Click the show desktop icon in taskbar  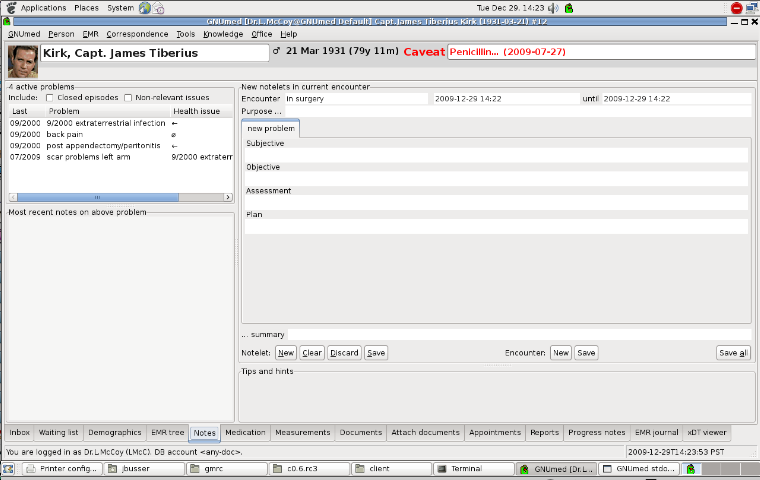point(8,469)
